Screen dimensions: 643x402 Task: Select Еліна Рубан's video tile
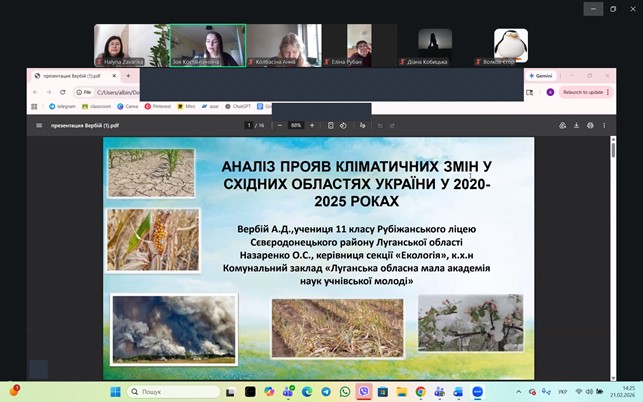(x=360, y=45)
